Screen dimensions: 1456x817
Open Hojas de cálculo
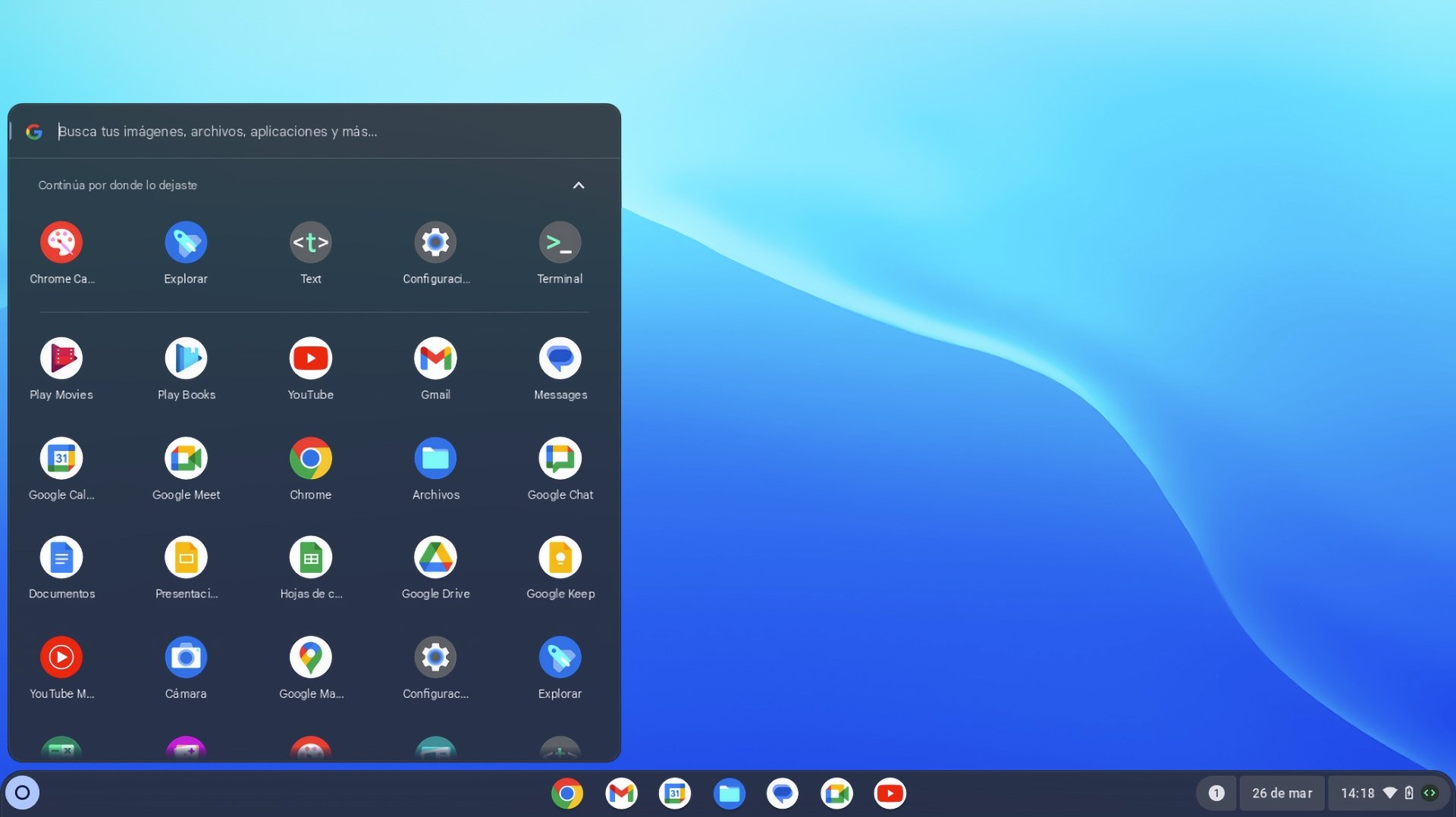(x=311, y=558)
